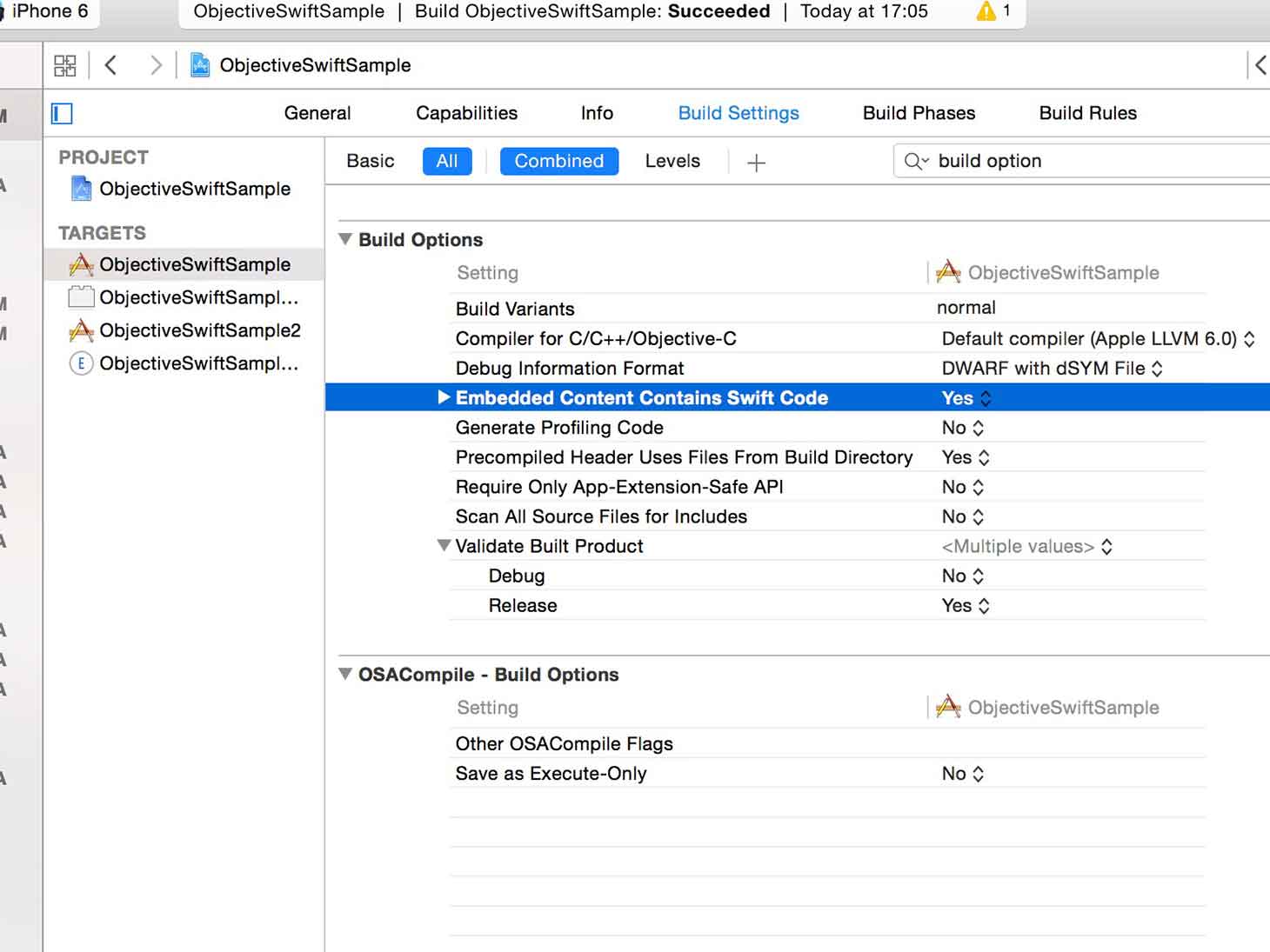Add a build setting with plus icon
The height and width of the screenshot is (952, 1270).
(x=756, y=163)
